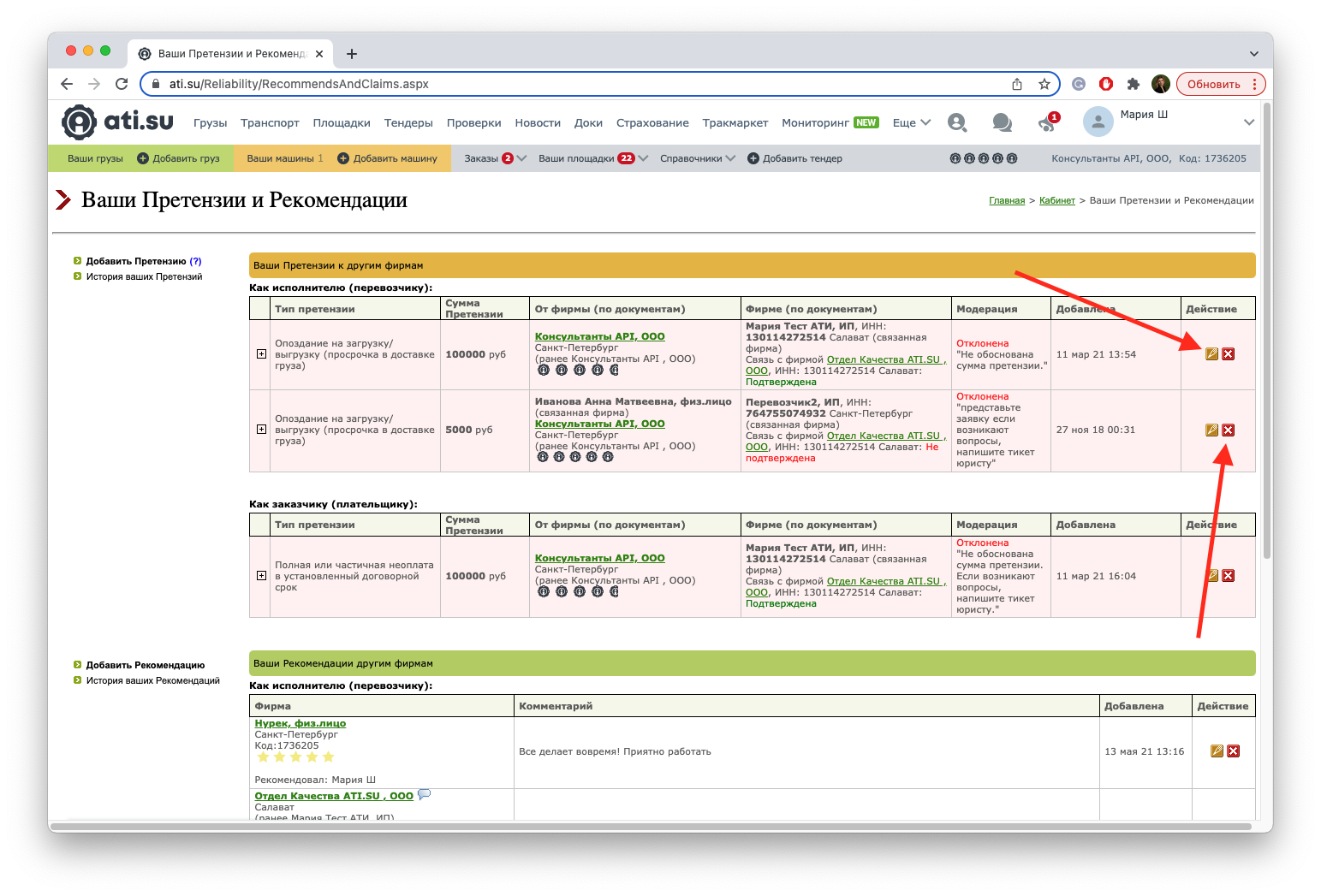
Task: Delete the recommendation for Нурек, физ.лицо
Action: click(1234, 751)
